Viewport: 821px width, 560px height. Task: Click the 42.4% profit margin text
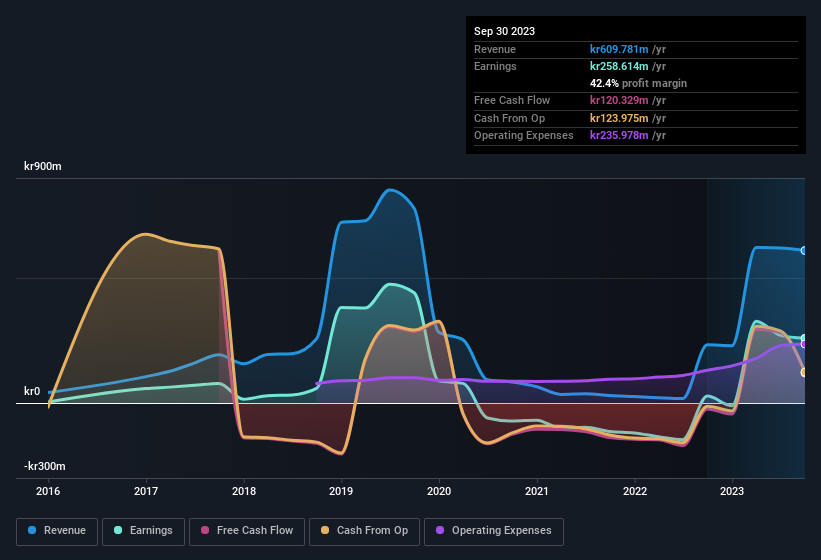638,83
